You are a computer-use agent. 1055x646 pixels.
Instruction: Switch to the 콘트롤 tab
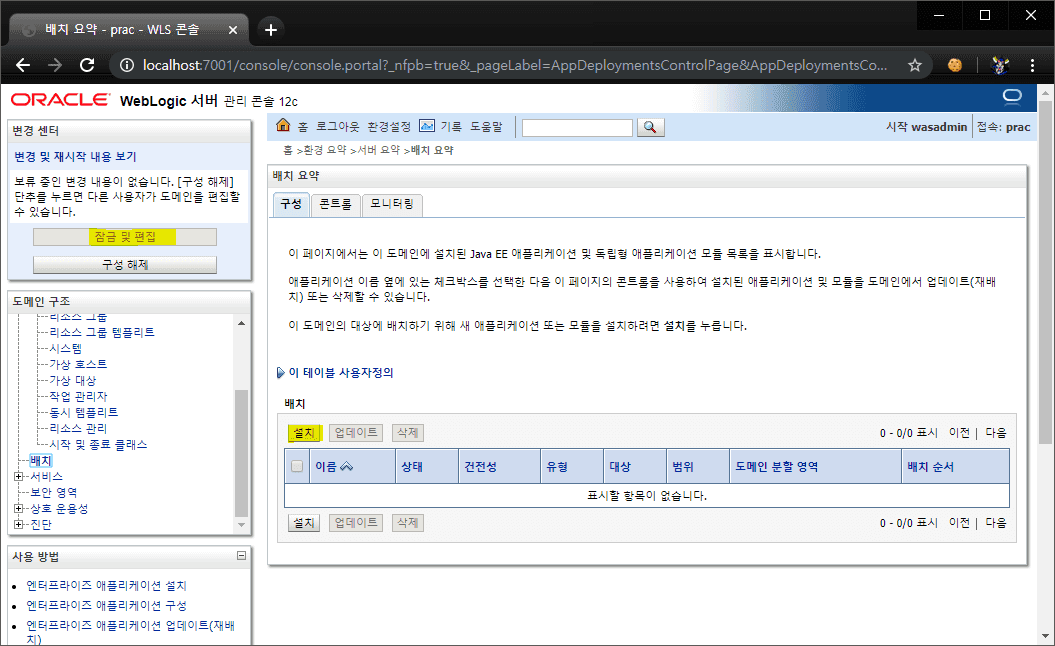pyautogui.click(x=335, y=204)
